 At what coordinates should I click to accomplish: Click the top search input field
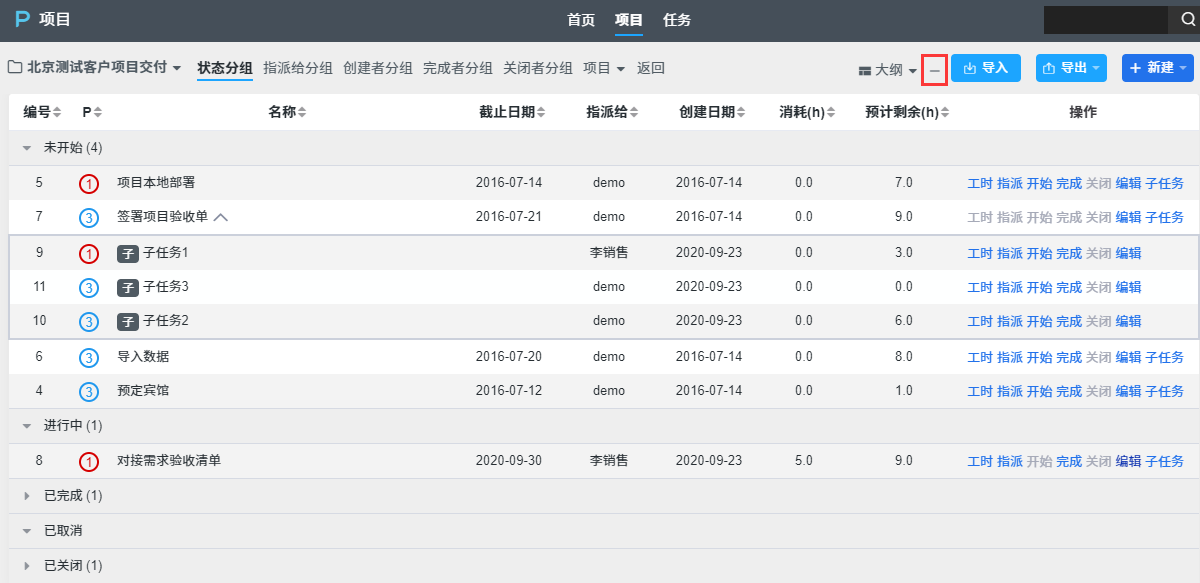click(x=1105, y=20)
